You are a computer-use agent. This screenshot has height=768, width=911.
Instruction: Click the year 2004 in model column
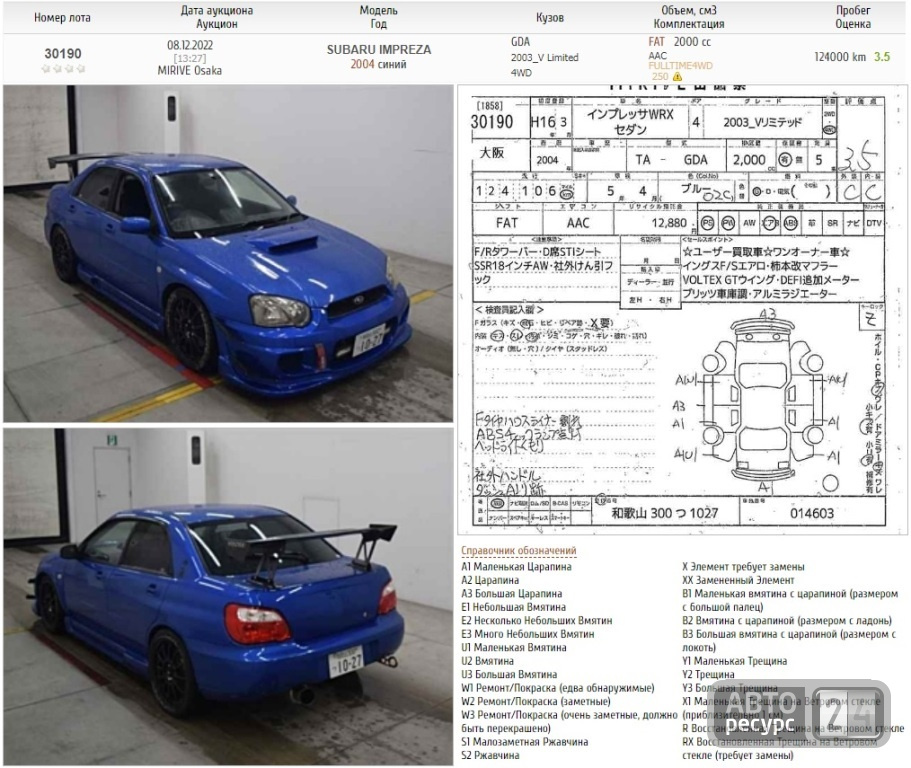click(362, 64)
